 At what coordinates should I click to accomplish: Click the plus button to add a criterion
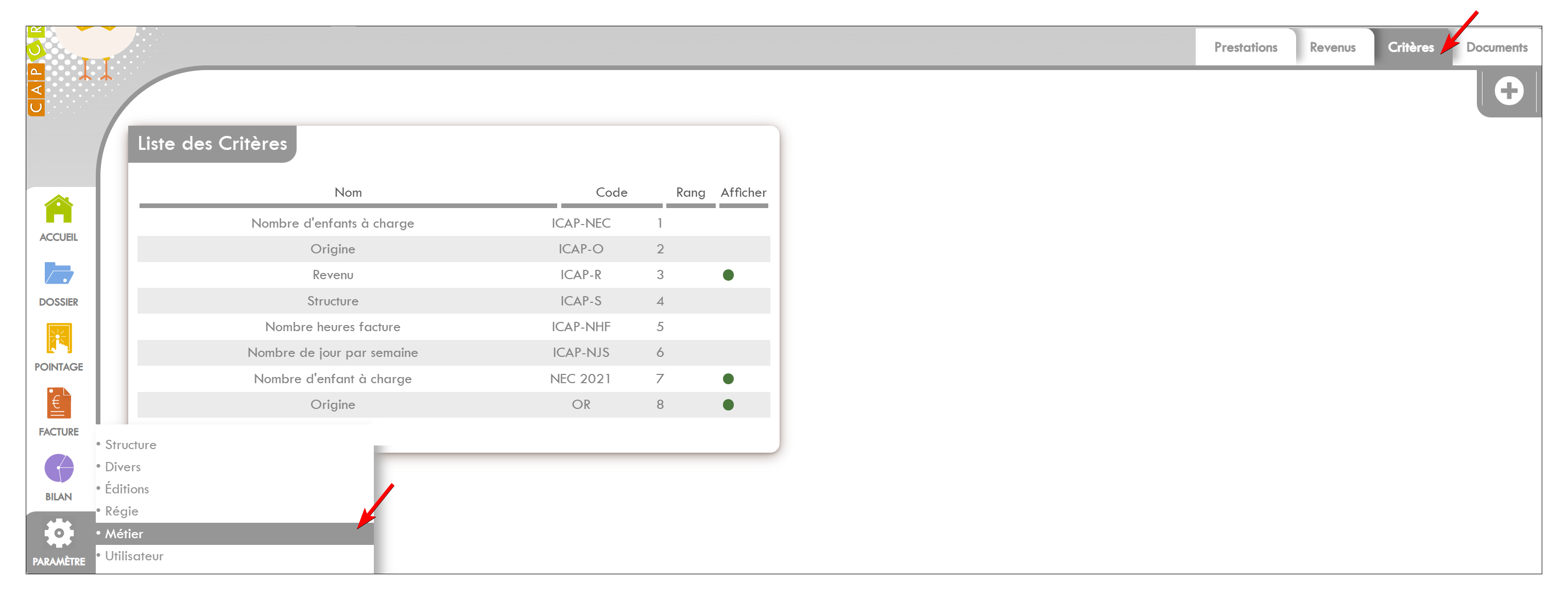pyautogui.click(x=1508, y=91)
